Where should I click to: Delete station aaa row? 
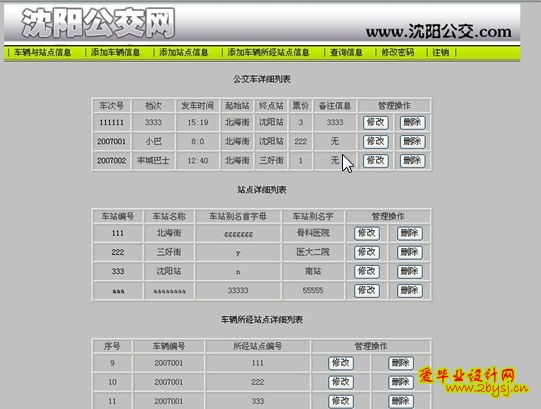click(410, 291)
